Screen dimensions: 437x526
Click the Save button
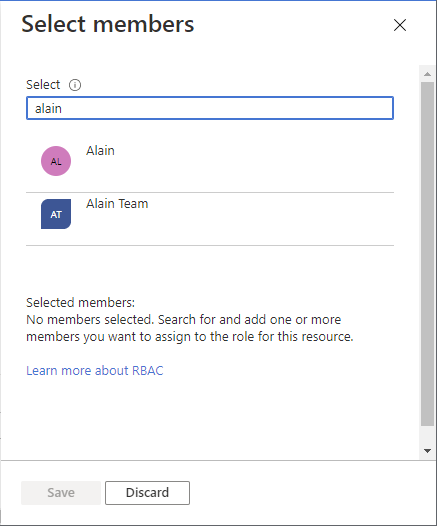click(61, 492)
